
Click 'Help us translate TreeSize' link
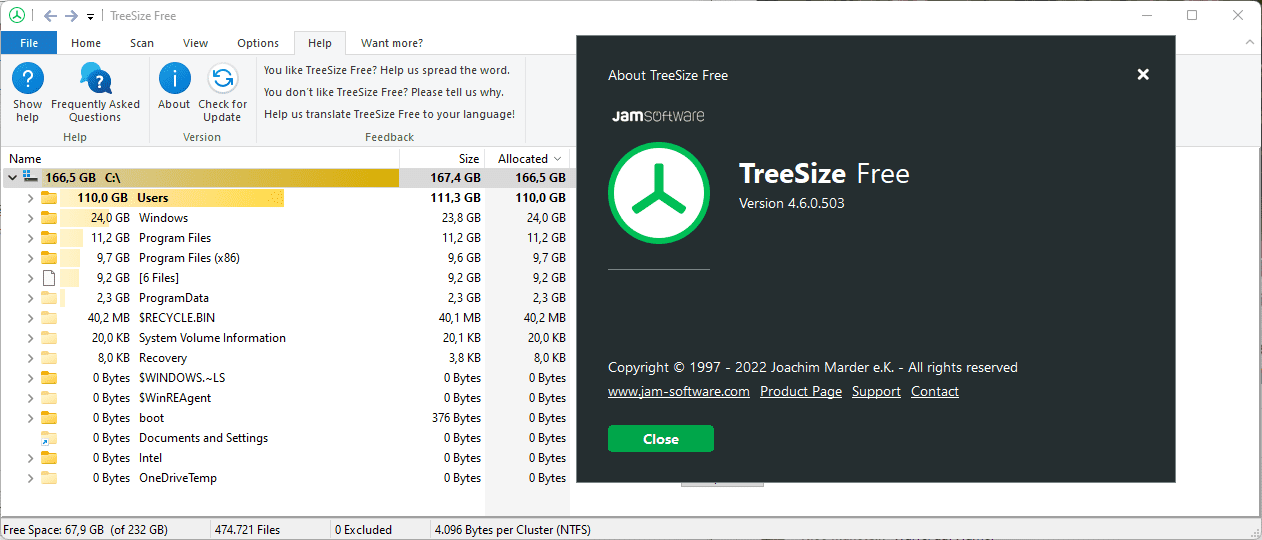389,114
